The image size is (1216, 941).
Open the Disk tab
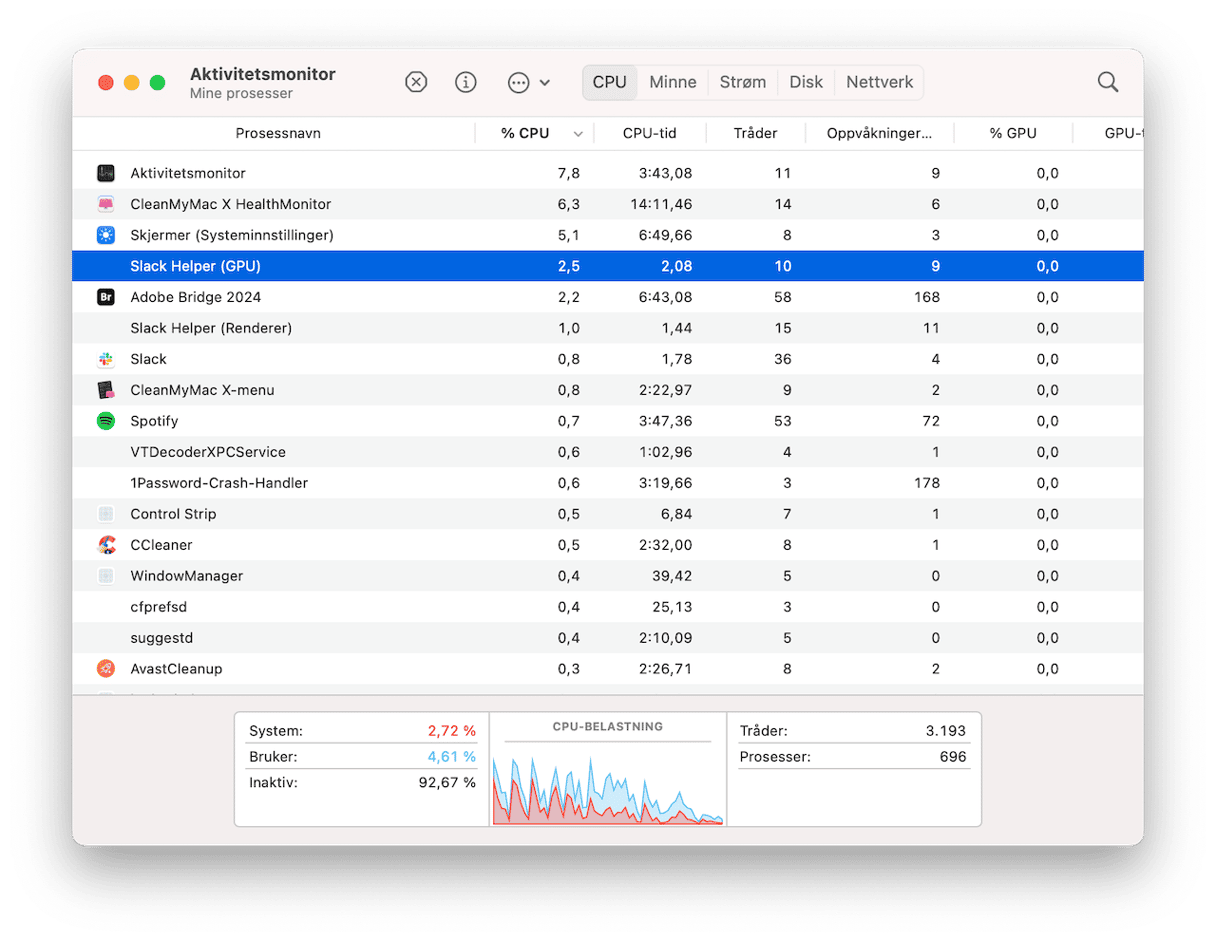click(806, 82)
